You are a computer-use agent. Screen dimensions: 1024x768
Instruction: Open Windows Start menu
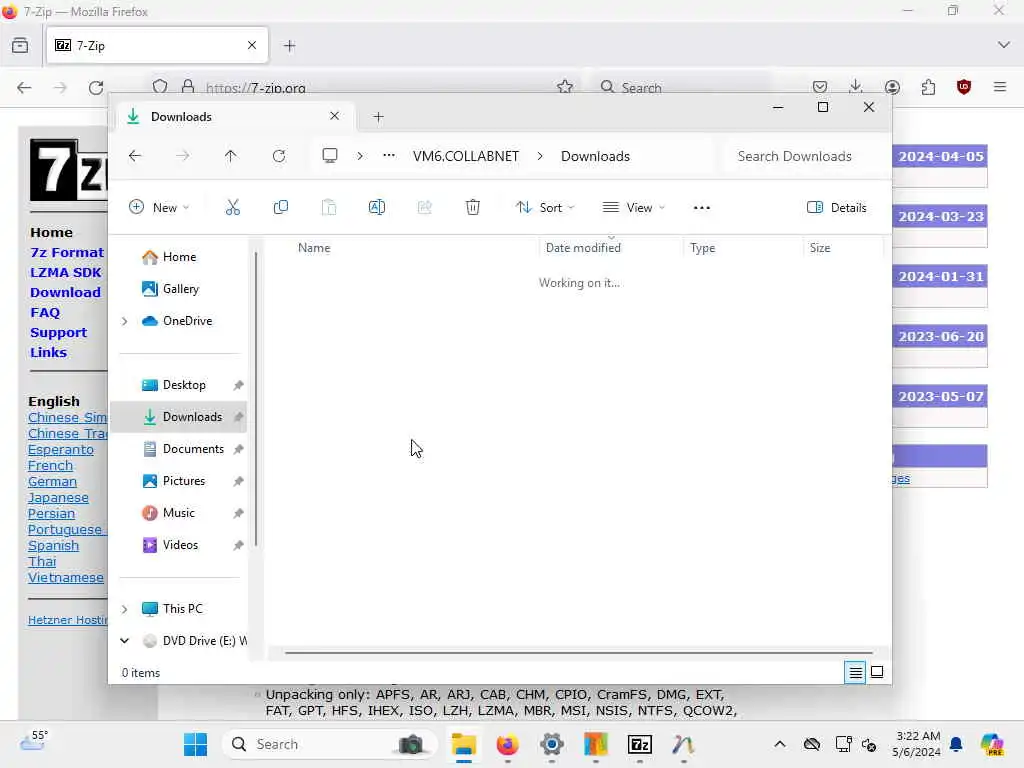point(195,744)
